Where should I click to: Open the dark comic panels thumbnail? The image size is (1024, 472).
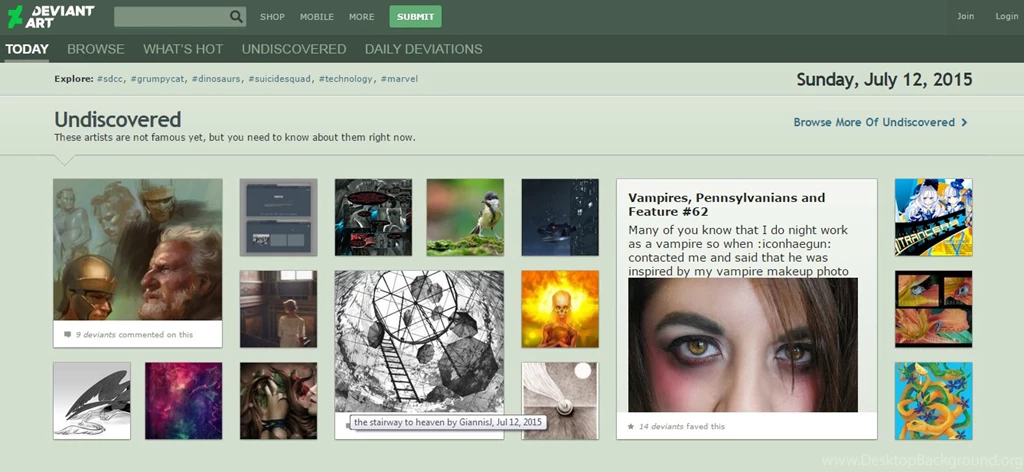click(x=374, y=217)
